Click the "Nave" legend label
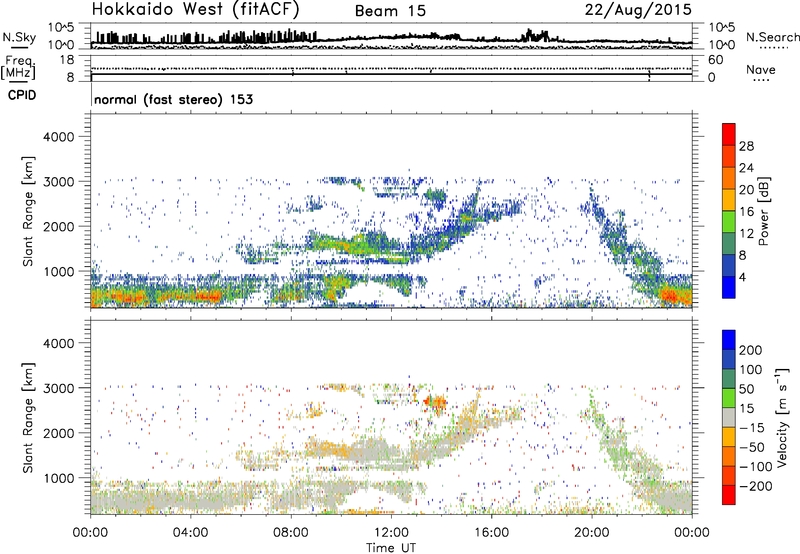Viewport: 800px width, 554px height. pyautogui.click(x=761, y=69)
